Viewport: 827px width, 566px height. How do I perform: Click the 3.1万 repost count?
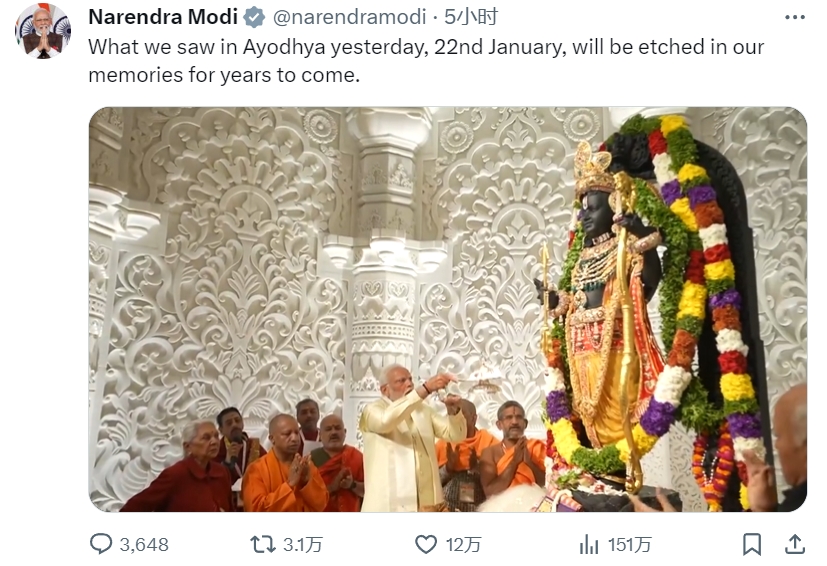(x=303, y=545)
